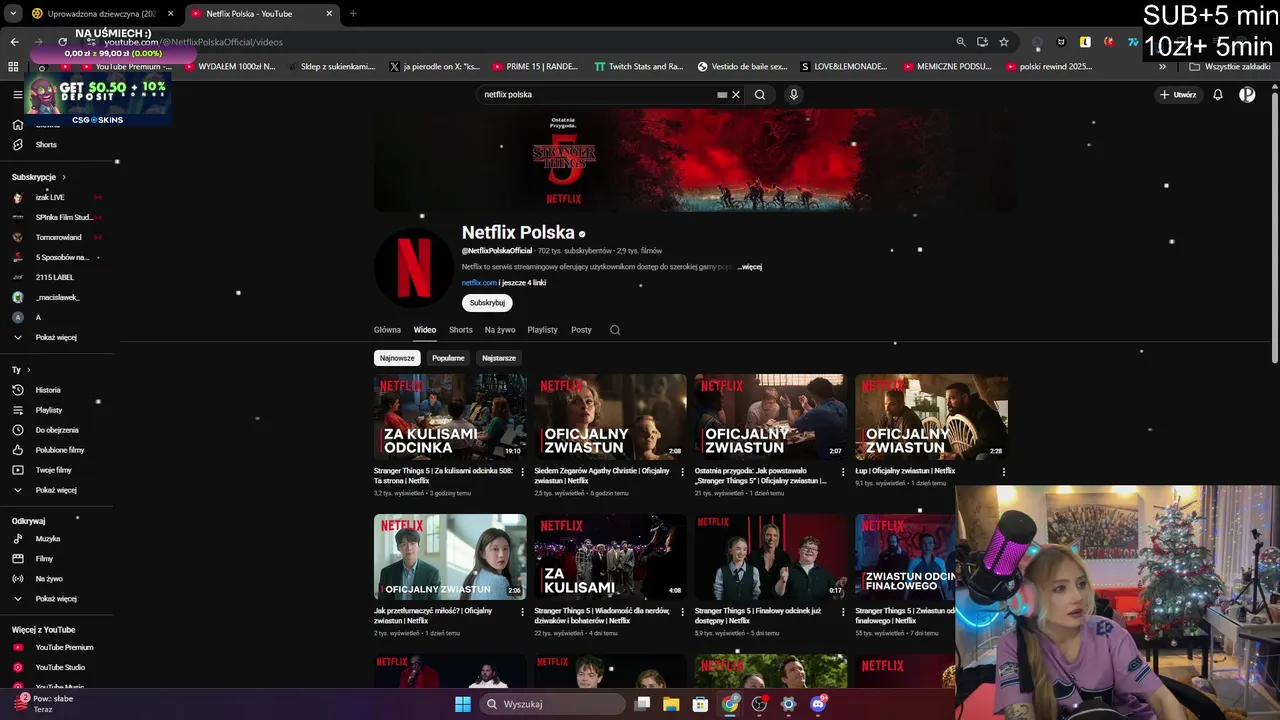The height and width of the screenshot is (720, 1280).
Task: Show more bookmarks with chevron
Action: click(1162, 67)
